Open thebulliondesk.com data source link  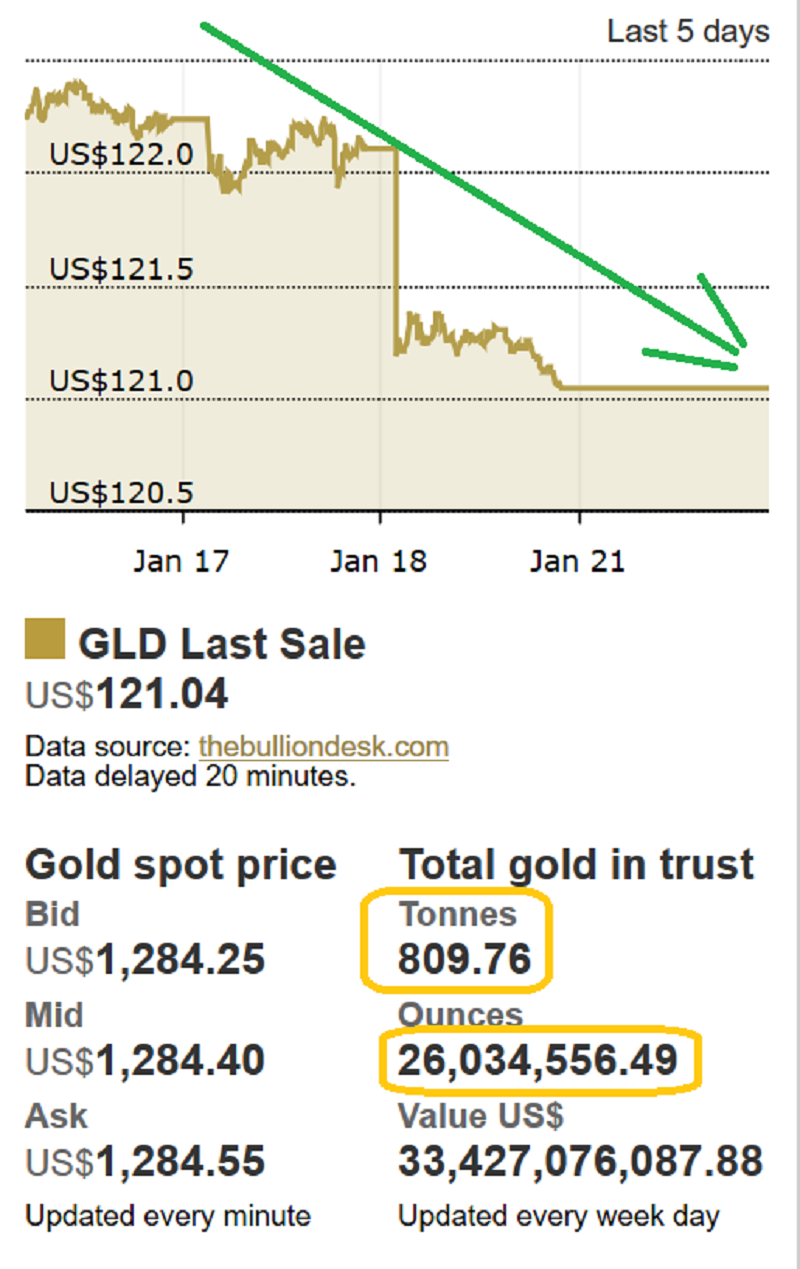[x=323, y=747]
